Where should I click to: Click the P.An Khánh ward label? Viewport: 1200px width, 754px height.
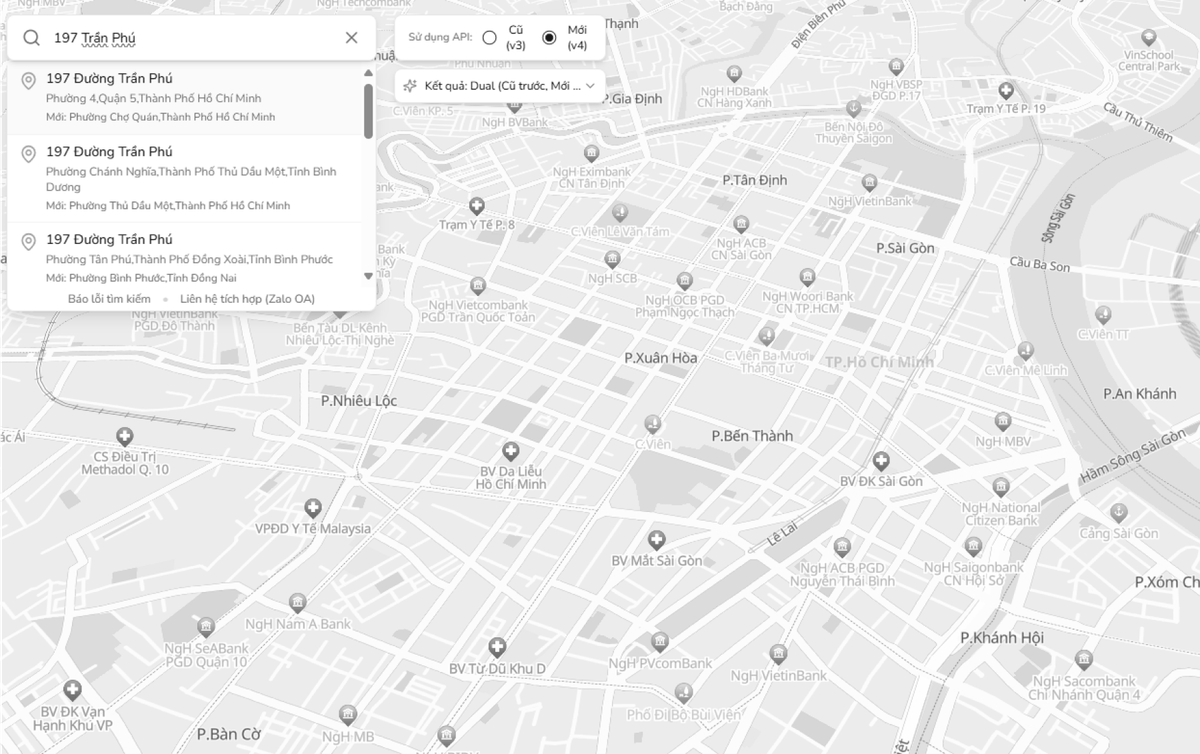[1140, 394]
